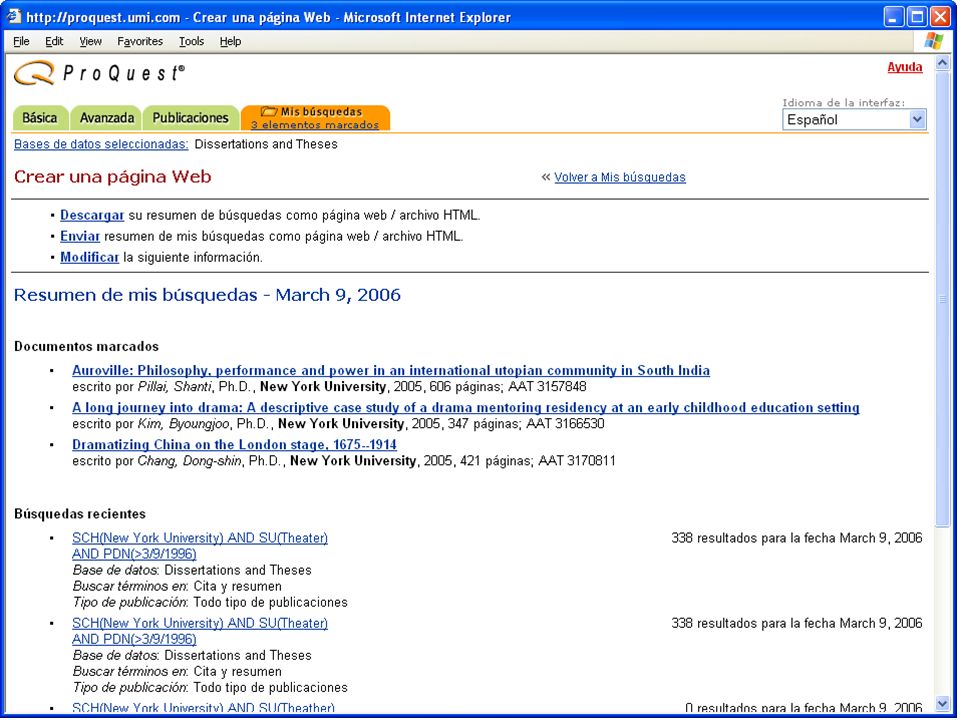The height and width of the screenshot is (720, 960).
Task: Open the Tools menu
Action: [192, 41]
